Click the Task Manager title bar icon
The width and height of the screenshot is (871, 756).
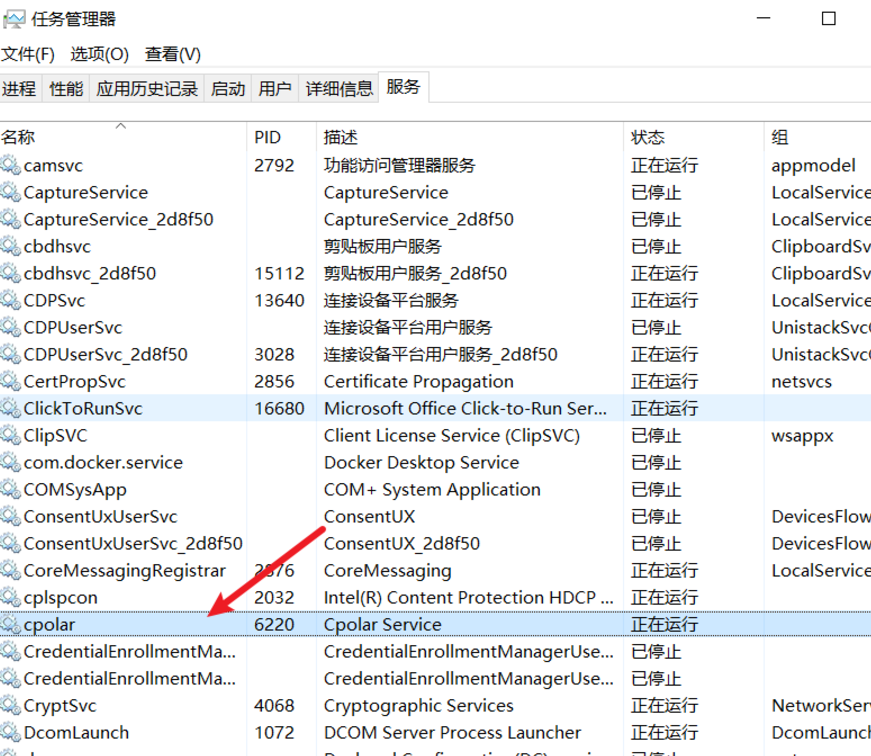point(14,17)
